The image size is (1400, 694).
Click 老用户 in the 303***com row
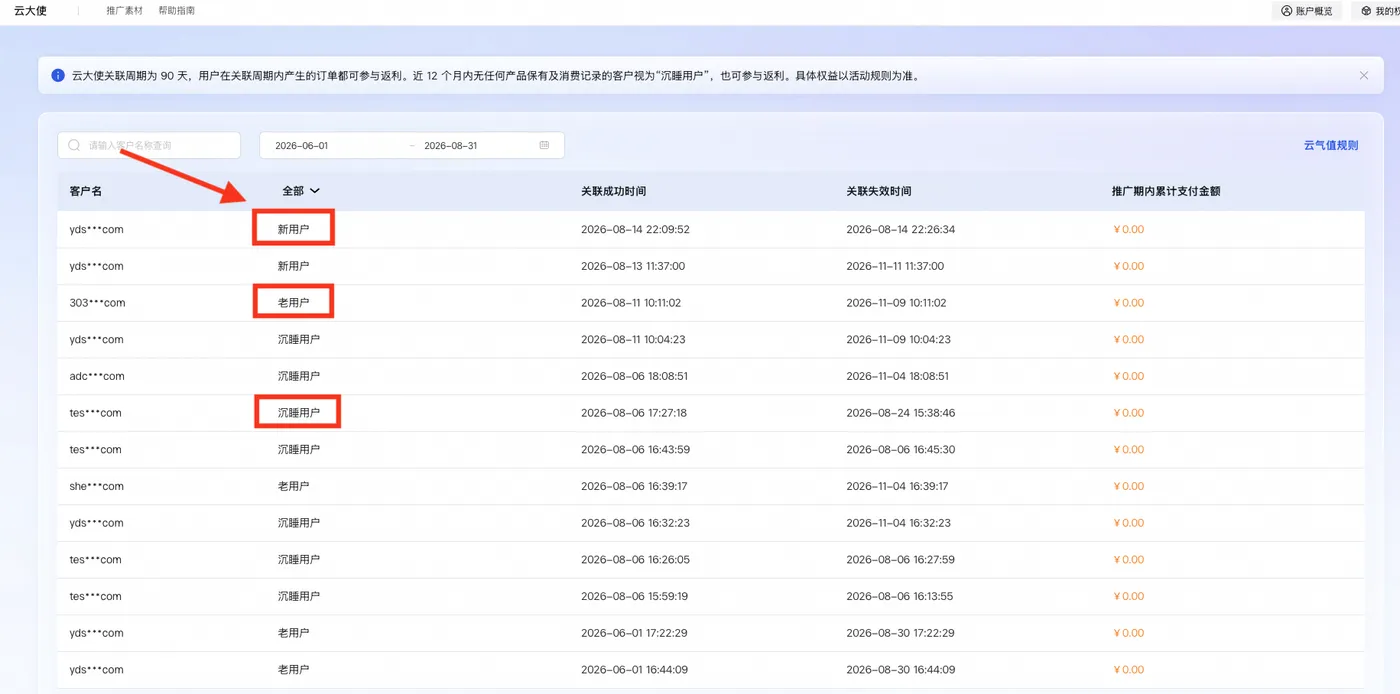[x=293, y=303]
